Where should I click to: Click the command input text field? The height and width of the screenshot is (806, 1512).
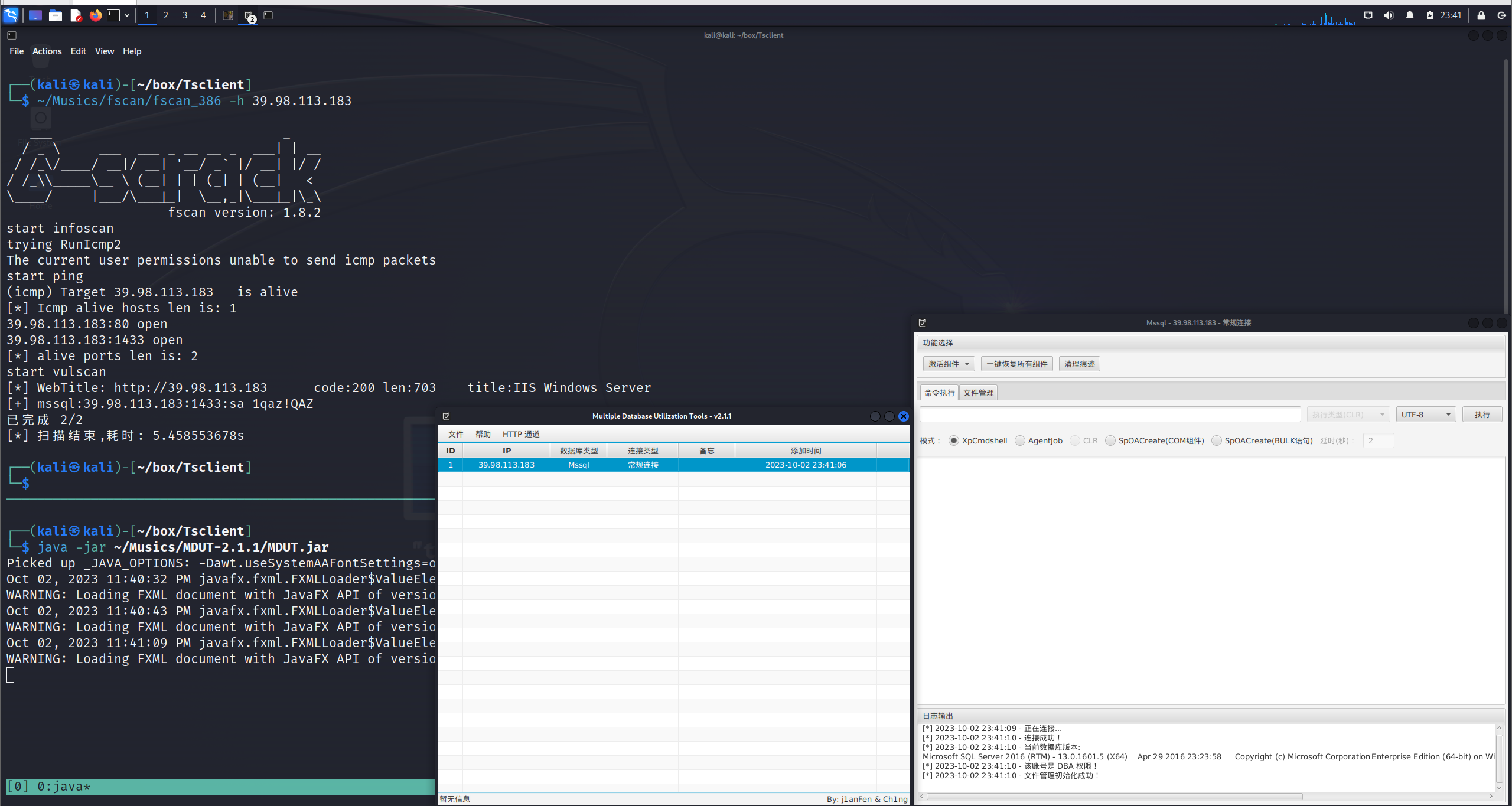tap(1110, 415)
